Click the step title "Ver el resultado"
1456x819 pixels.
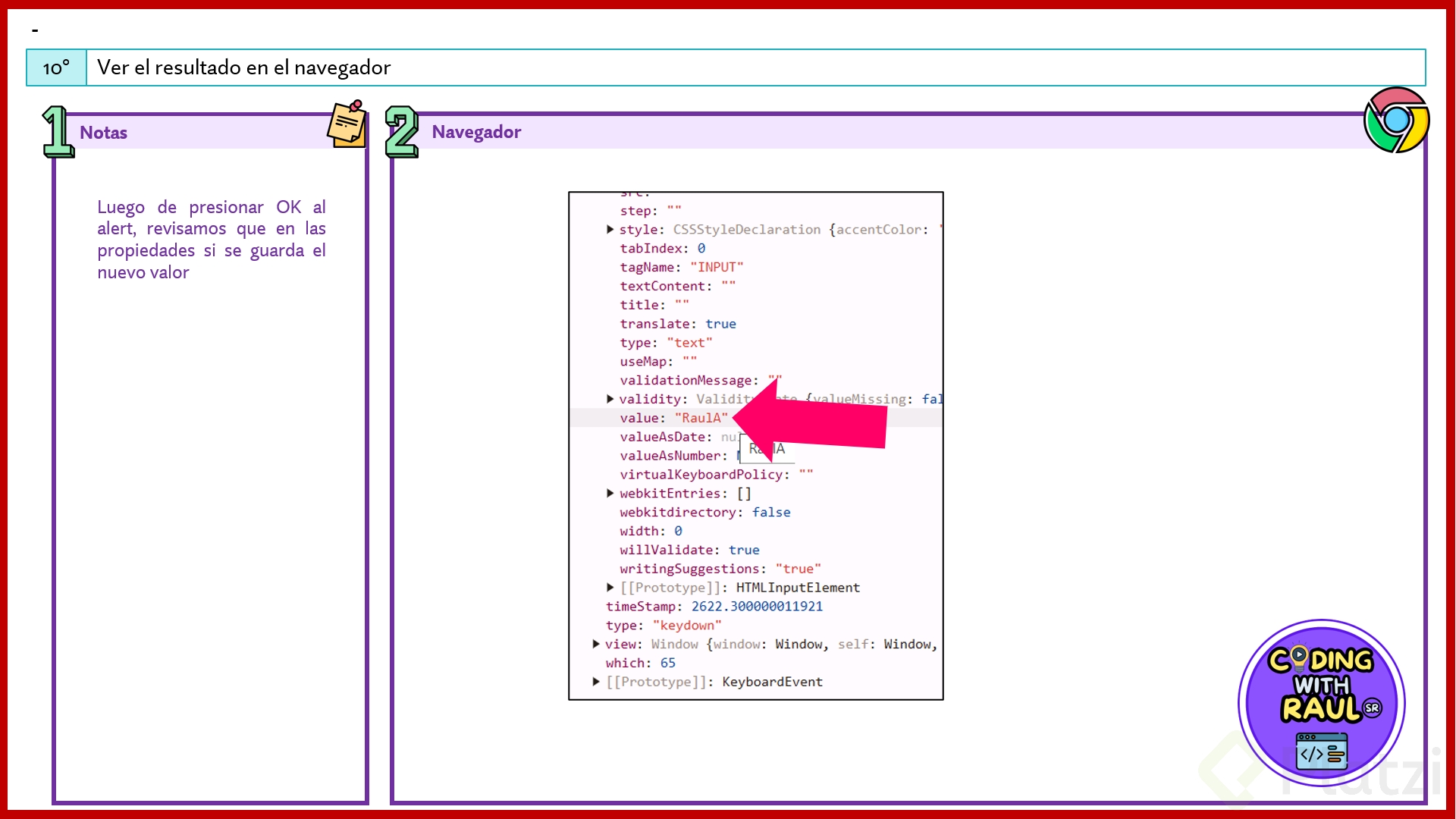(243, 67)
